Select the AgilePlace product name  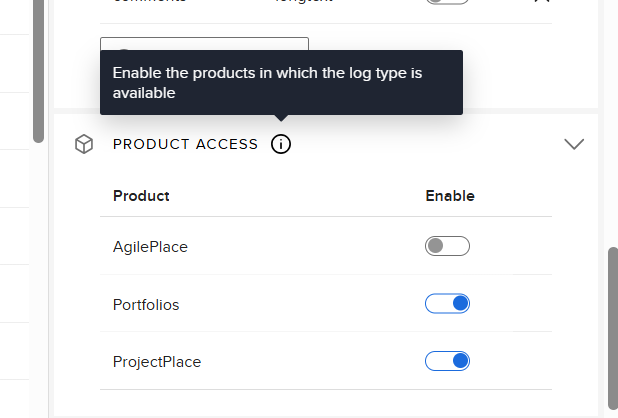tap(150, 247)
